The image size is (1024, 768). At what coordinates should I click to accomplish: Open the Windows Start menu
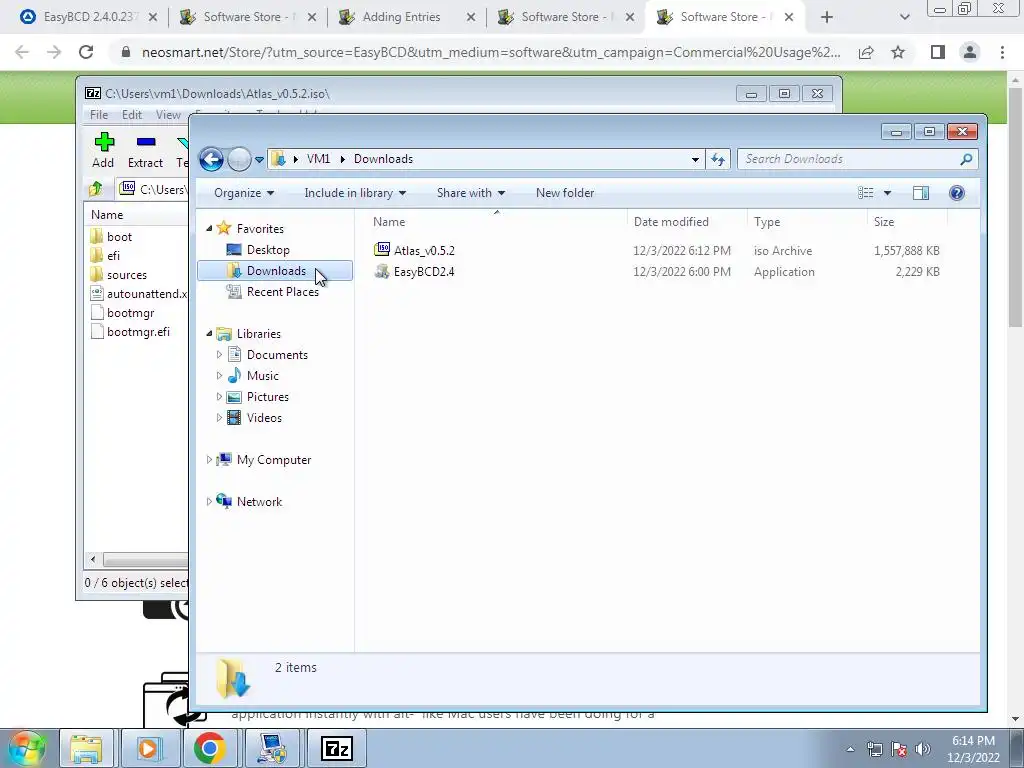(27, 748)
